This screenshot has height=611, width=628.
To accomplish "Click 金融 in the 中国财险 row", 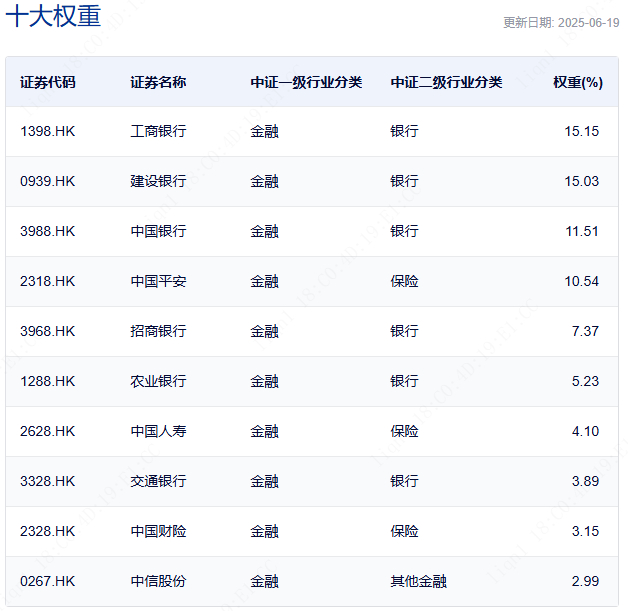I will coord(264,531).
